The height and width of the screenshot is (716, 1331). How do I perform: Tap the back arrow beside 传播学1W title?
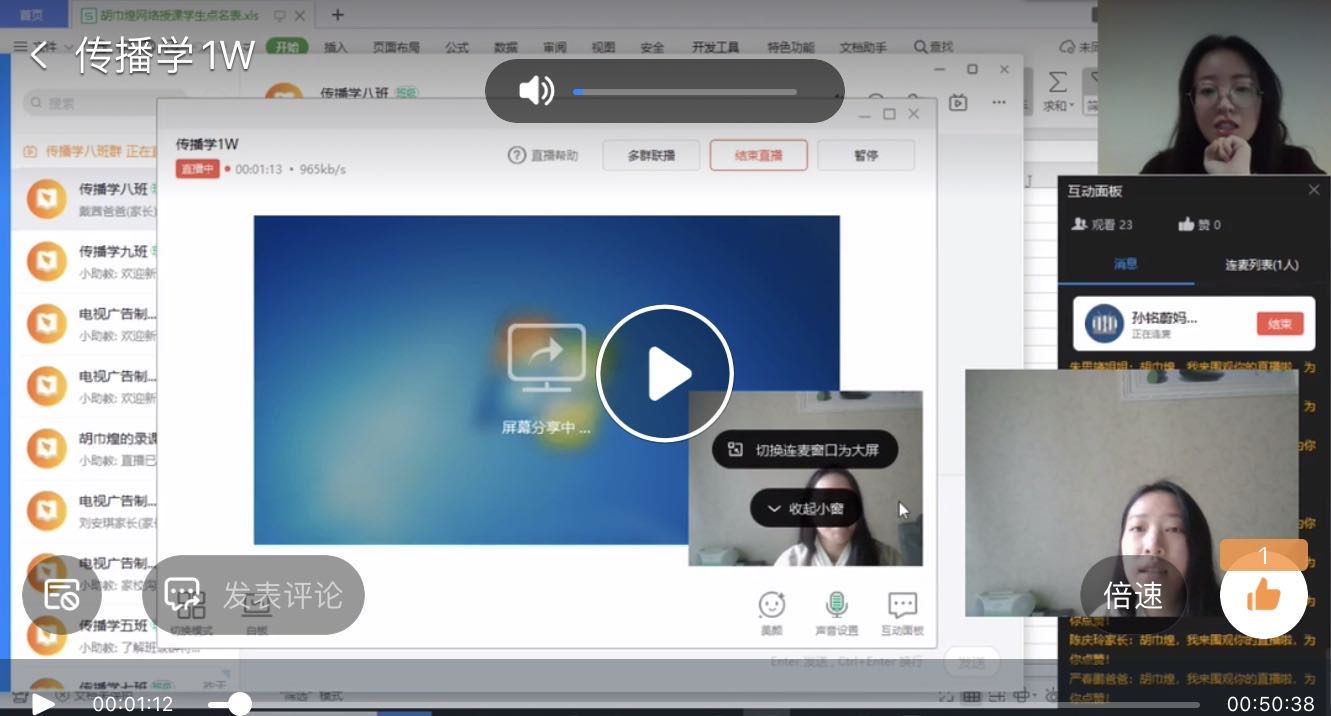click(38, 55)
